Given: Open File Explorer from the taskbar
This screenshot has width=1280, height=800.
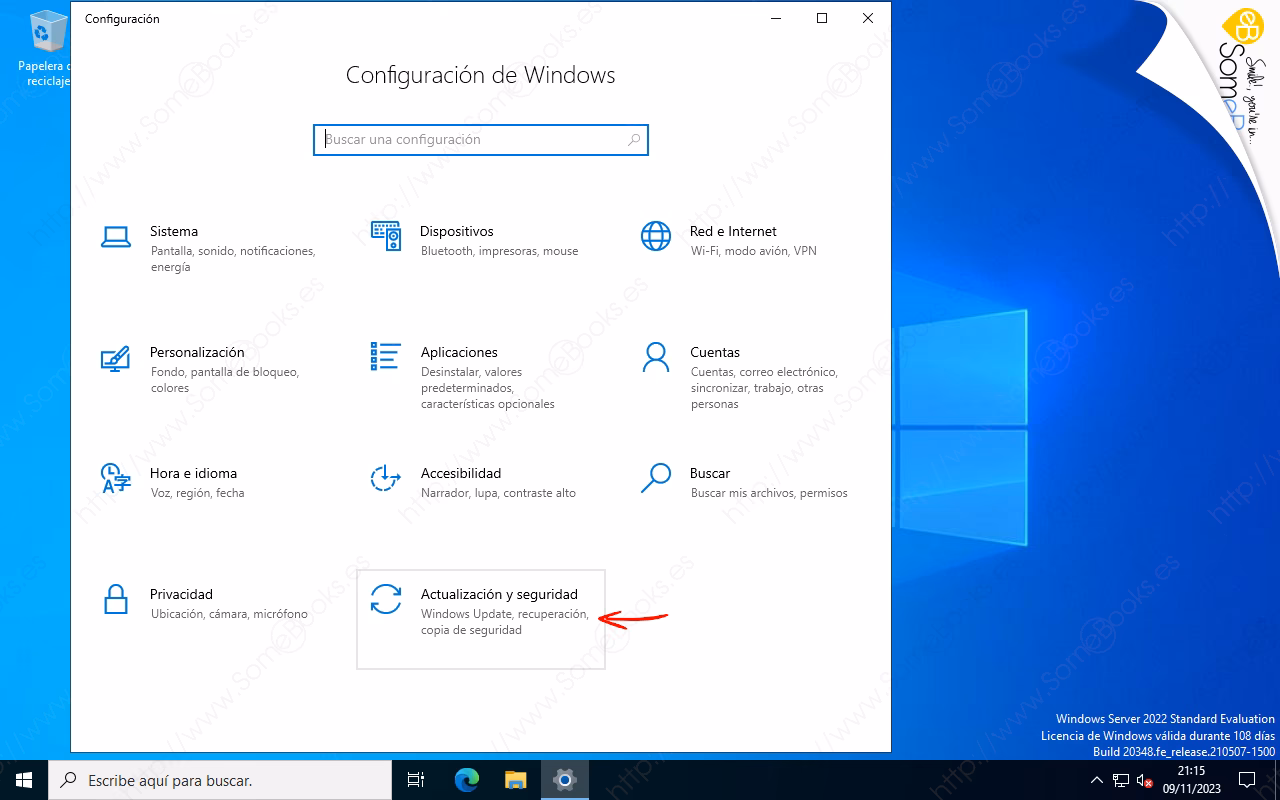Looking at the screenshot, I should click(x=515, y=780).
